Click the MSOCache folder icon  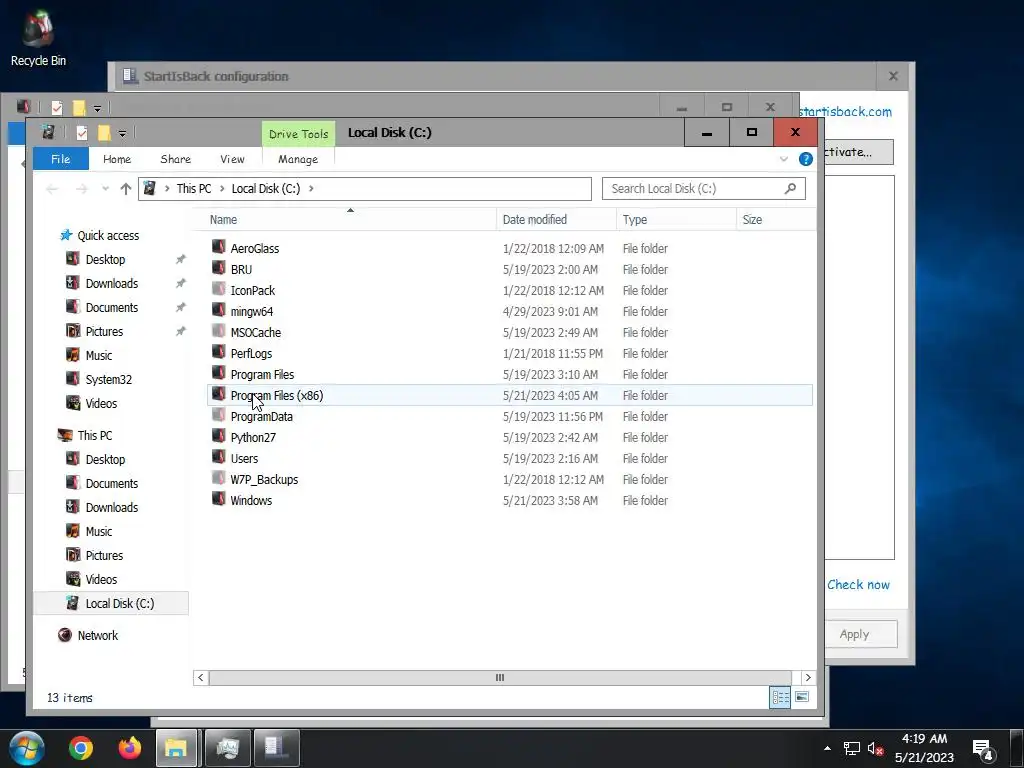tap(219, 332)
